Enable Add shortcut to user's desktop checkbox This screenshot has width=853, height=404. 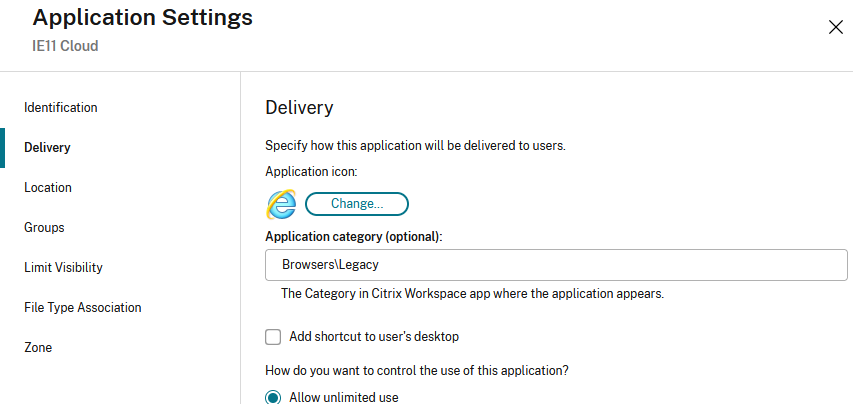(273, 337)
